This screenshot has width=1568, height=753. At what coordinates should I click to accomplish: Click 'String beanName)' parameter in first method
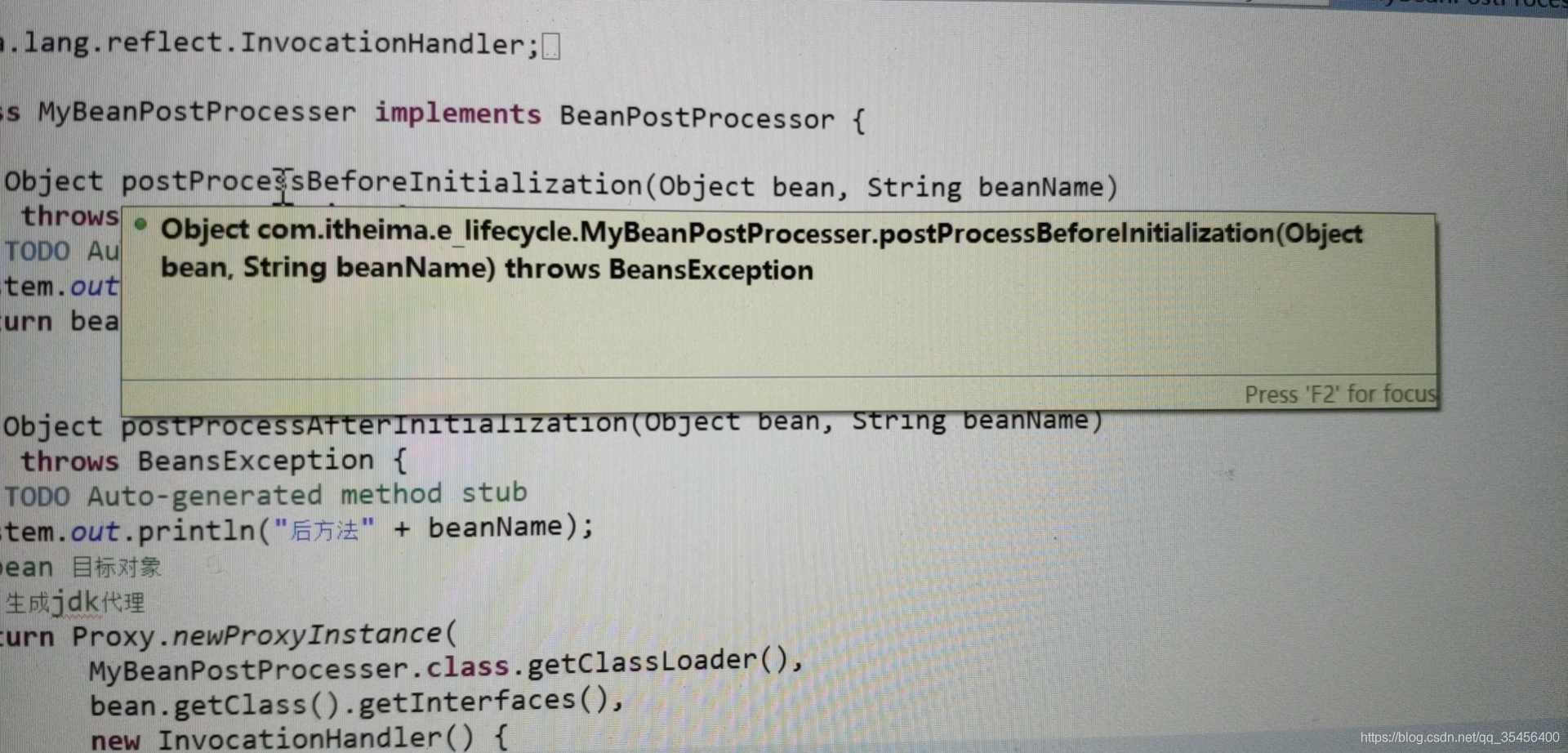pyautogui.click(x=991, y=187)
